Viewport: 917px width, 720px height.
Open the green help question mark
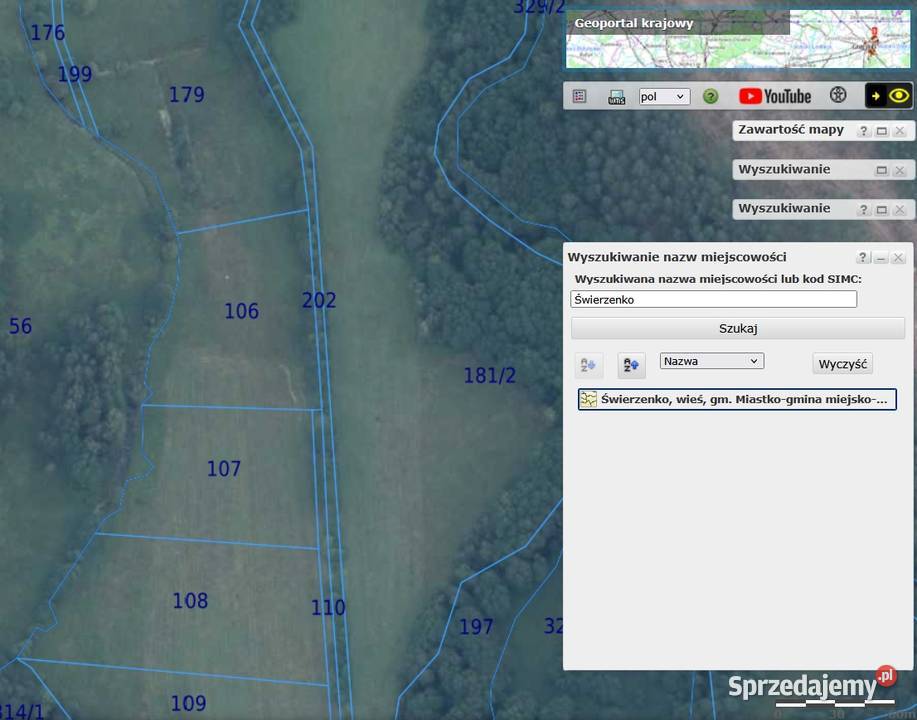tap(710, 97)
